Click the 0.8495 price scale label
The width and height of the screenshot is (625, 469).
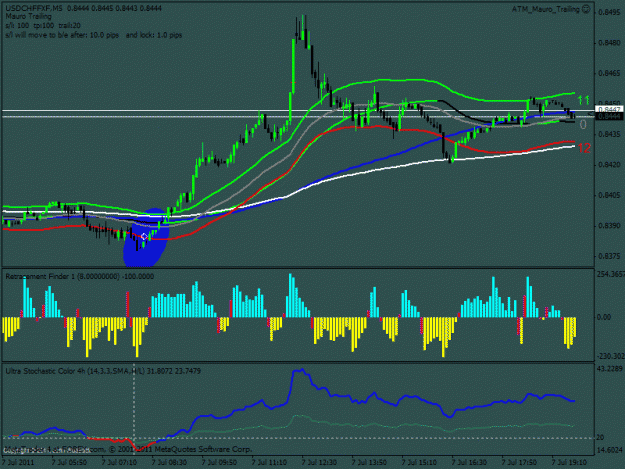tap(609, 12)
